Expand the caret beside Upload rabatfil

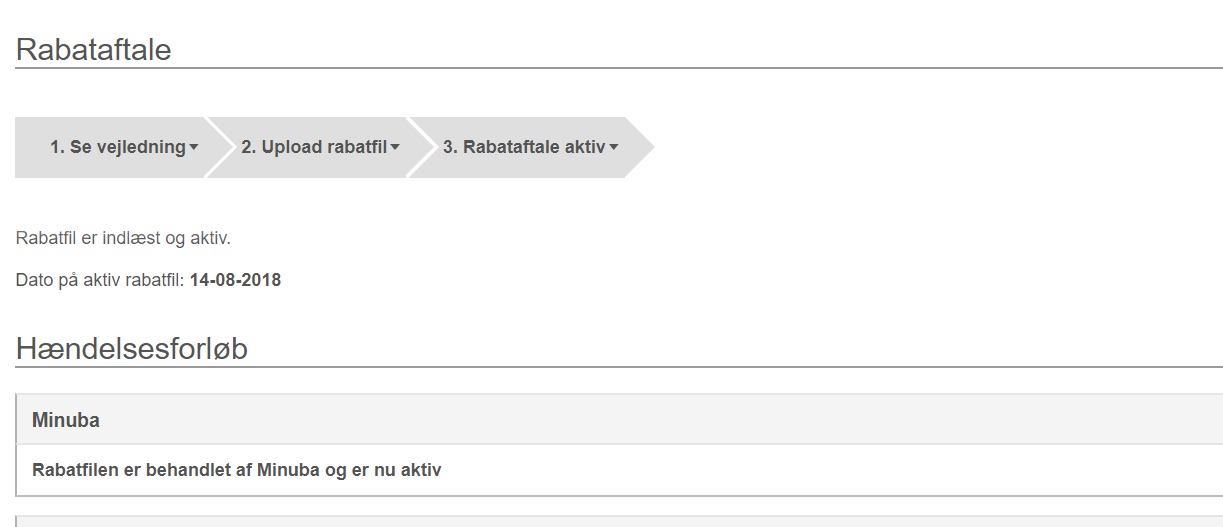coord(395,147)
